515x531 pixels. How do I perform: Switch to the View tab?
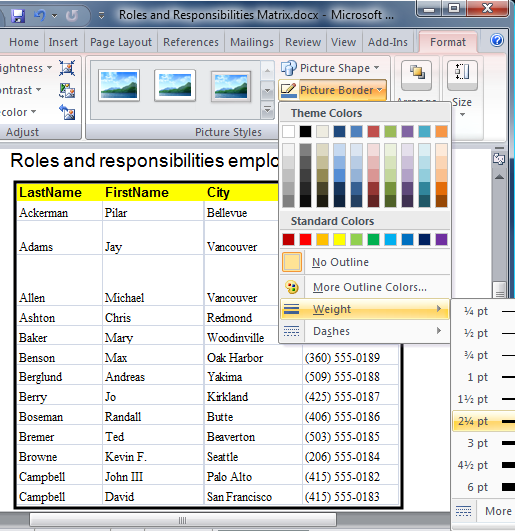click(343, 42)
